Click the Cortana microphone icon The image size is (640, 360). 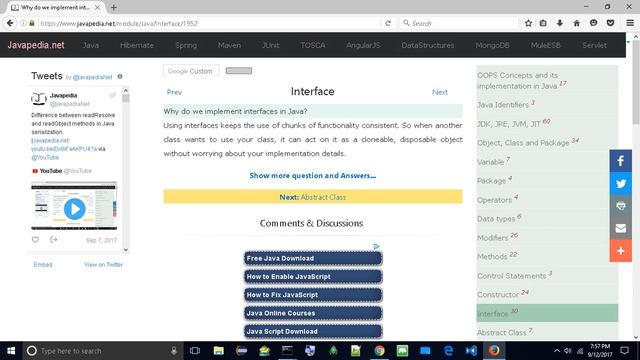coord(174,351)
